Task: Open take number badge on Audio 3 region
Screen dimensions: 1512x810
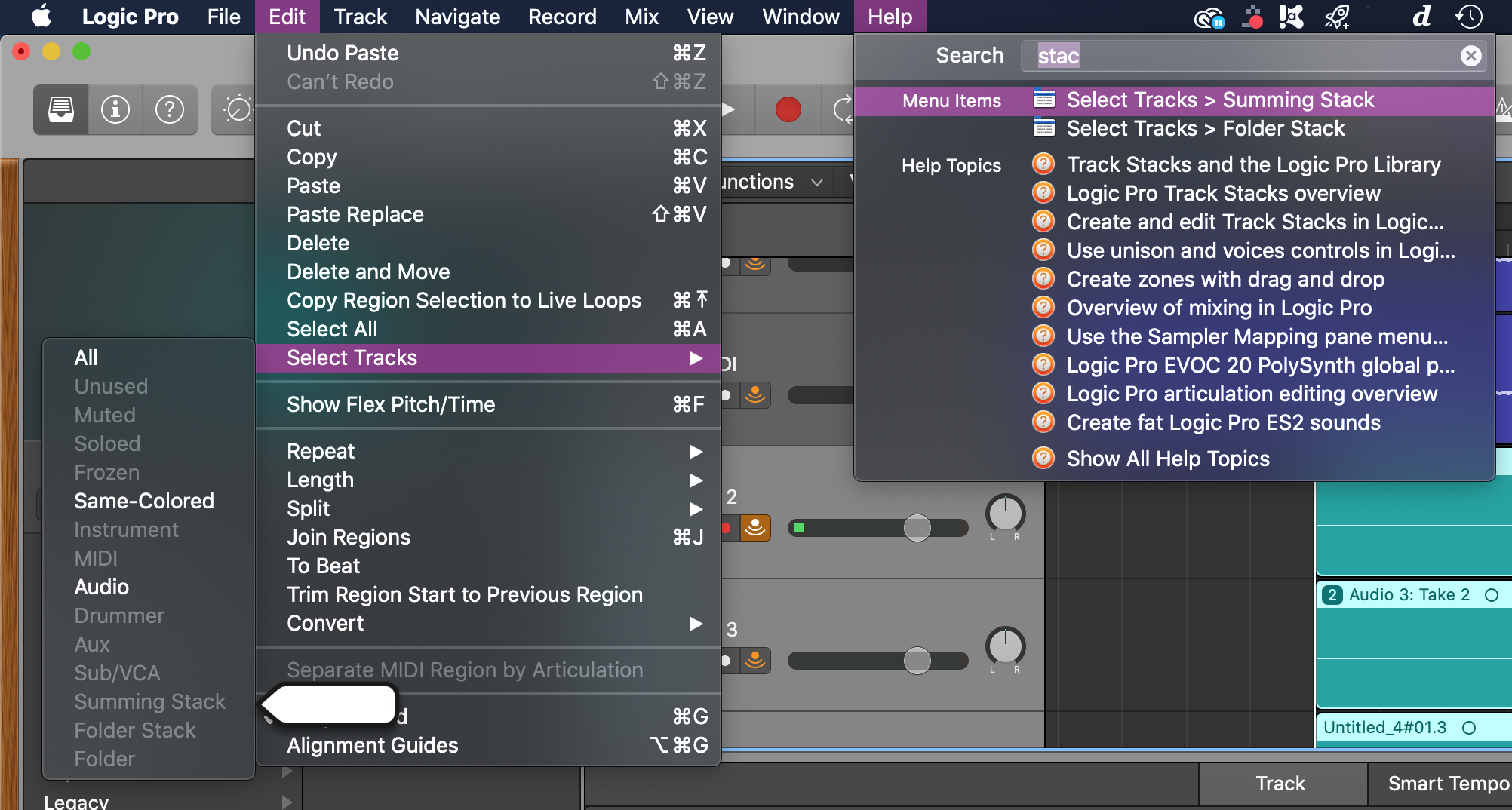Action: [x=1332, y=595]
